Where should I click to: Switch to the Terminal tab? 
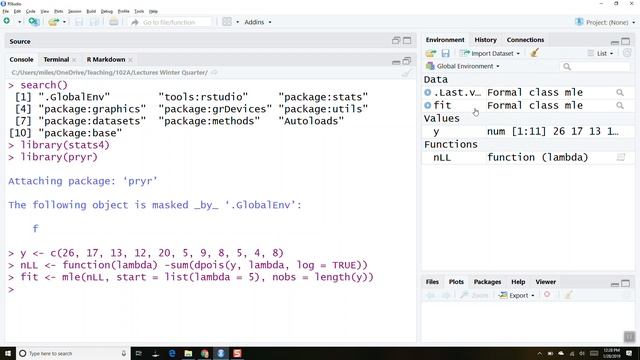pos(56,60)
